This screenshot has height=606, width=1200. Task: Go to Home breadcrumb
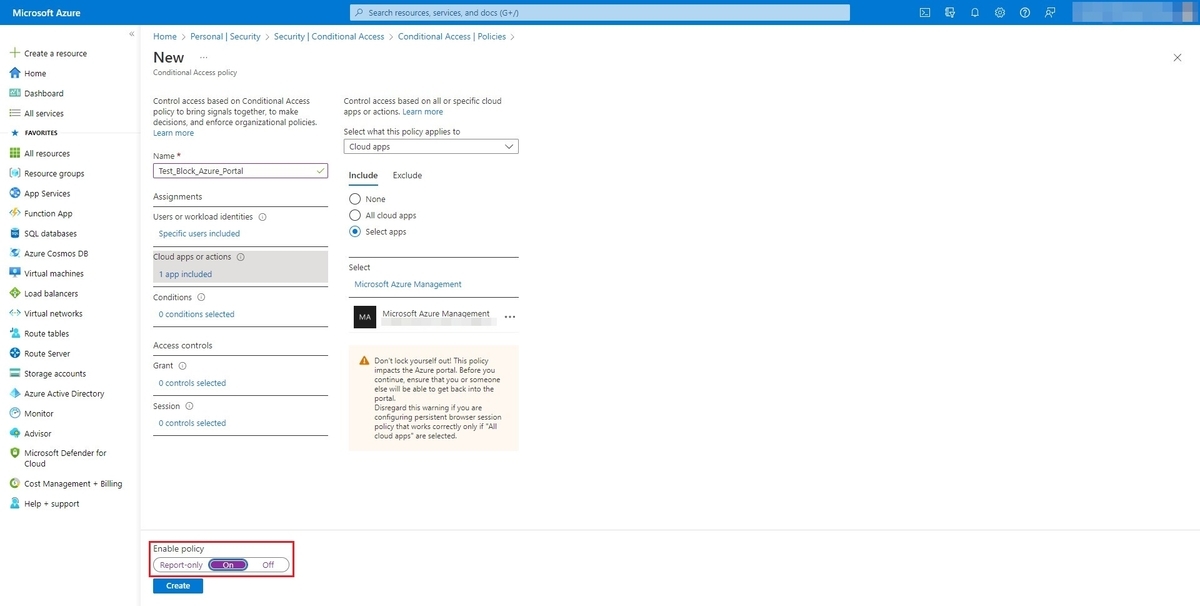[165, 36]
